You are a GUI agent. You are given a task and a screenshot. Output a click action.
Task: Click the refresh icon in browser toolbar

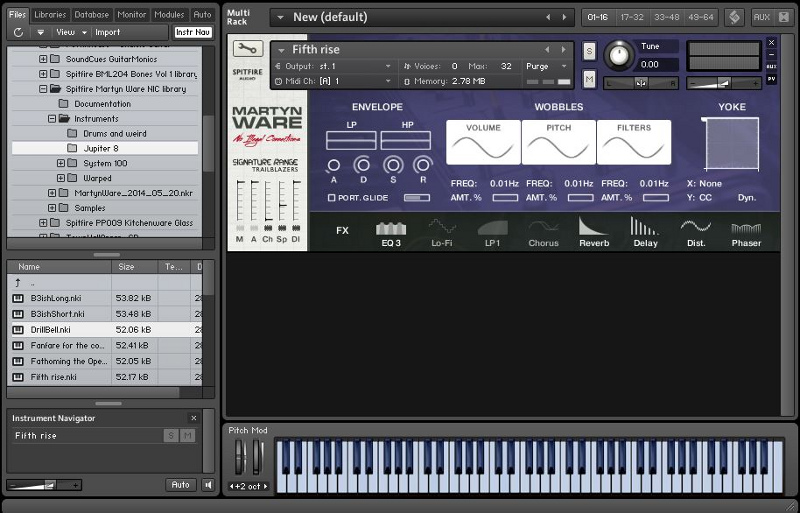pos(18,32)
